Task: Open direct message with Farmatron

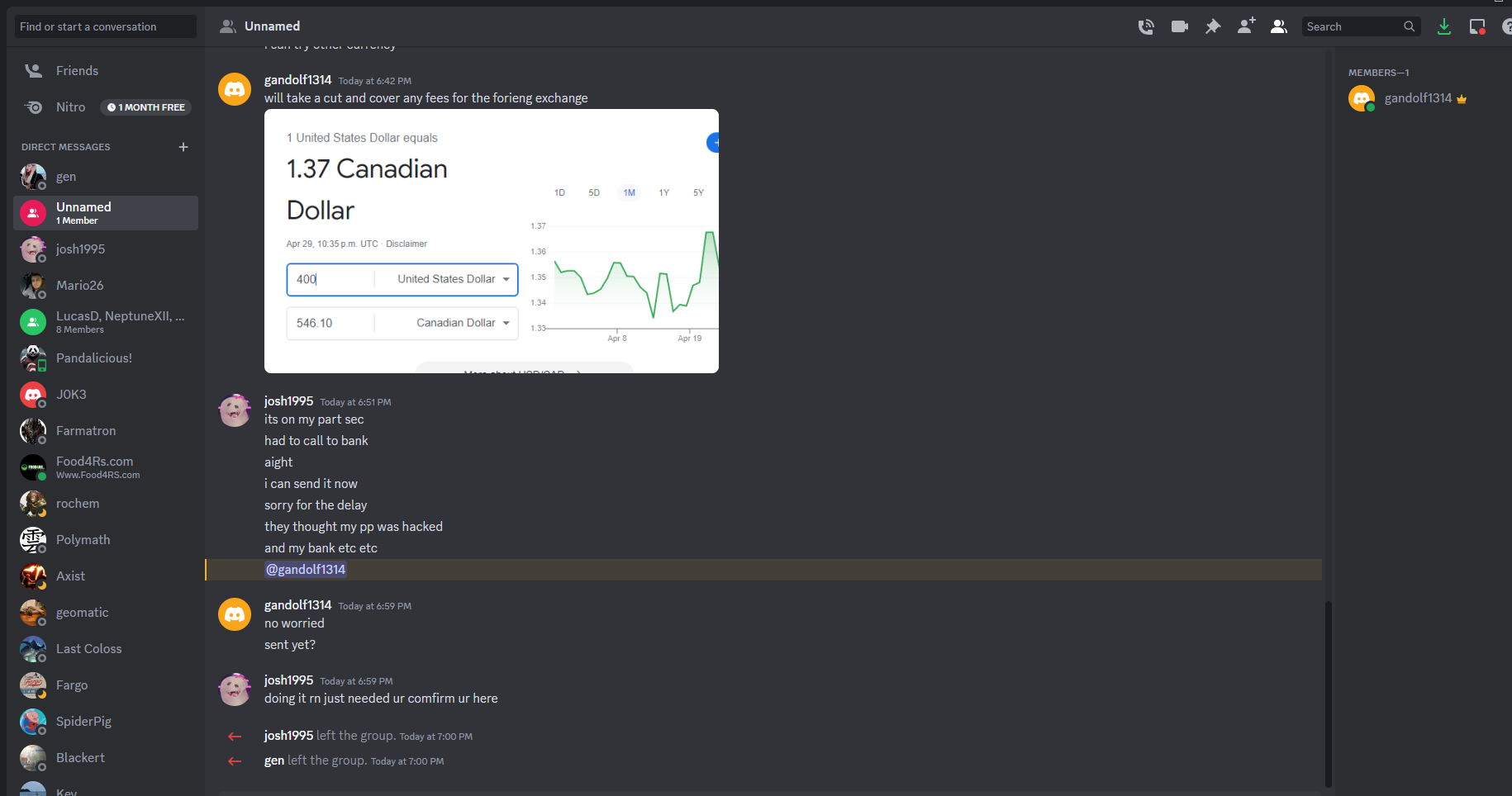Action: click(x=106, y=431)
